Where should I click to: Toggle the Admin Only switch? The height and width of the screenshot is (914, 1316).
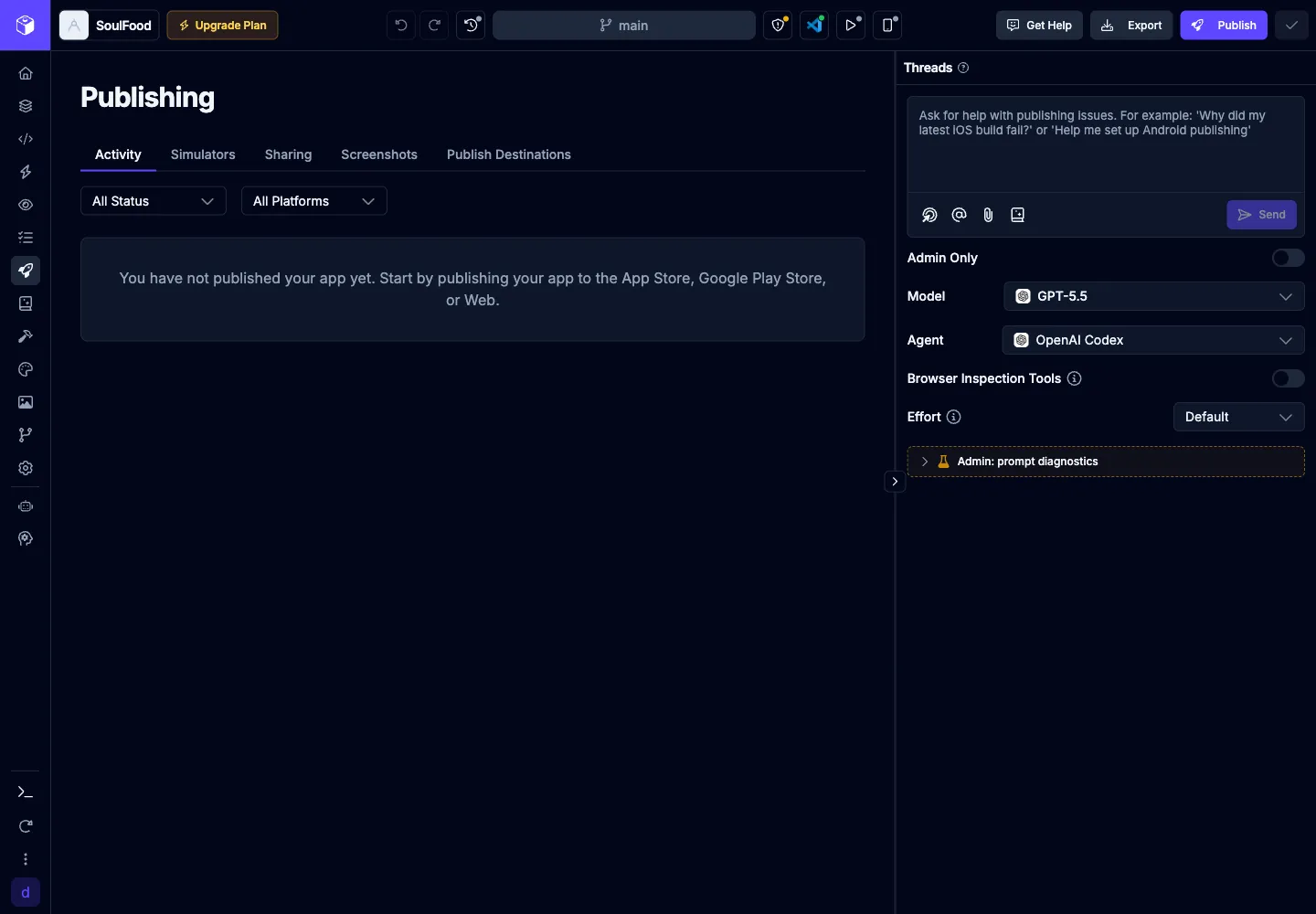click(1289, 258)
